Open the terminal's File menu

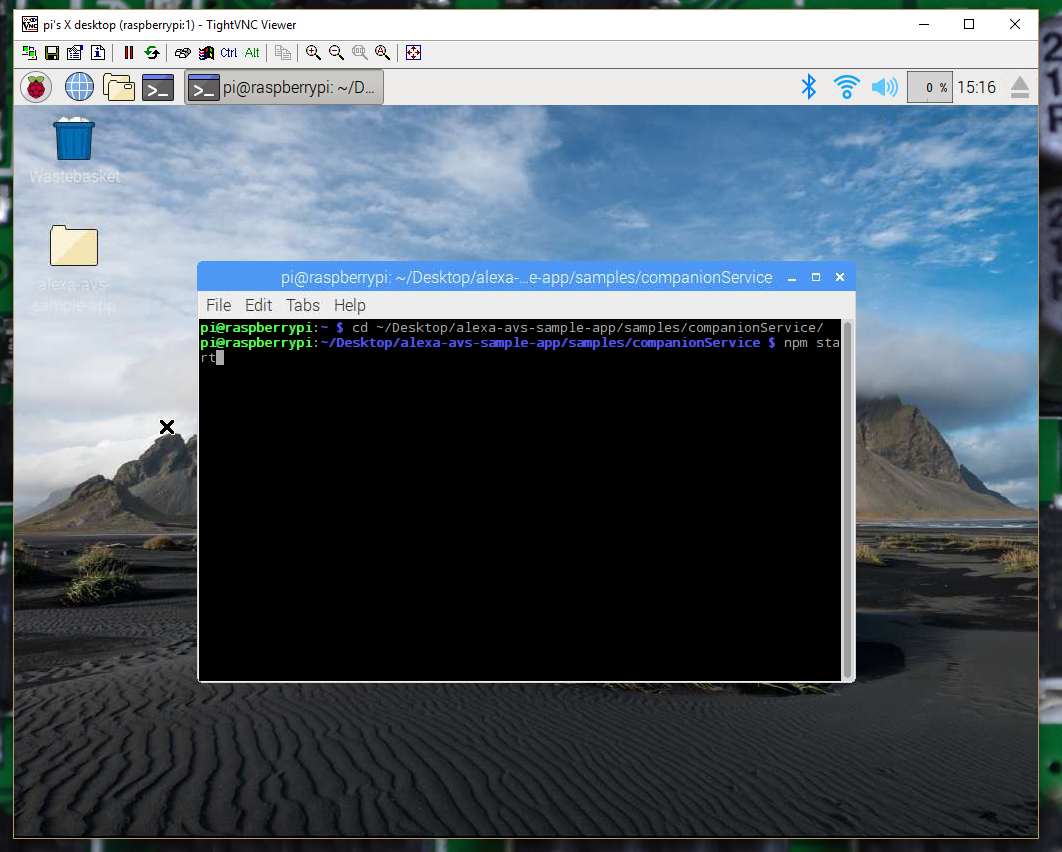coord(217,305)
